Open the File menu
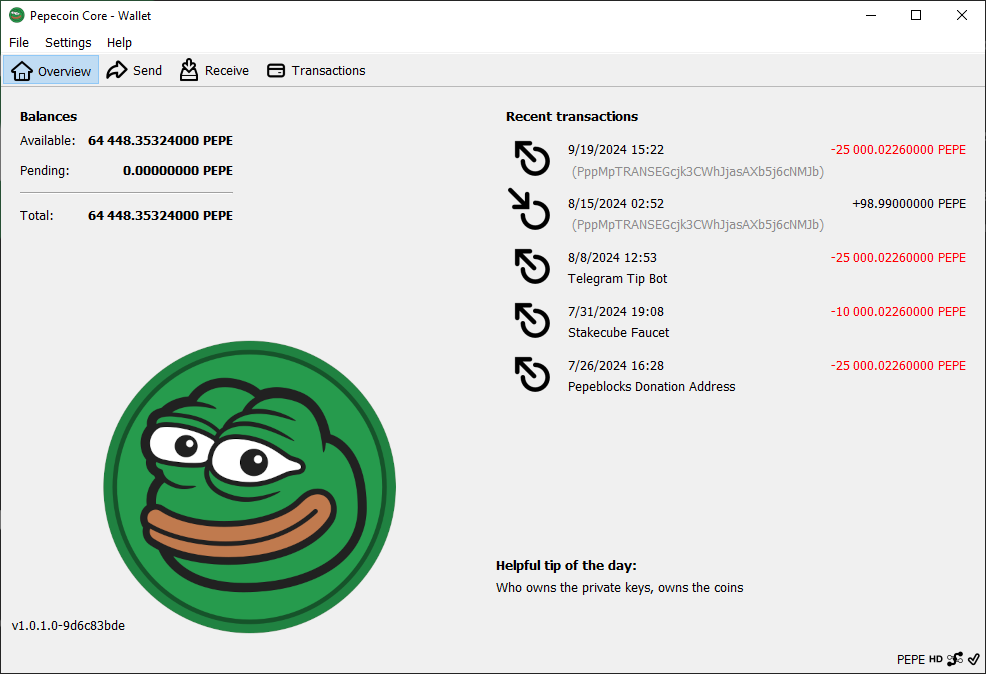This screenshot has width=986, height=674. [x=18, y=42]
